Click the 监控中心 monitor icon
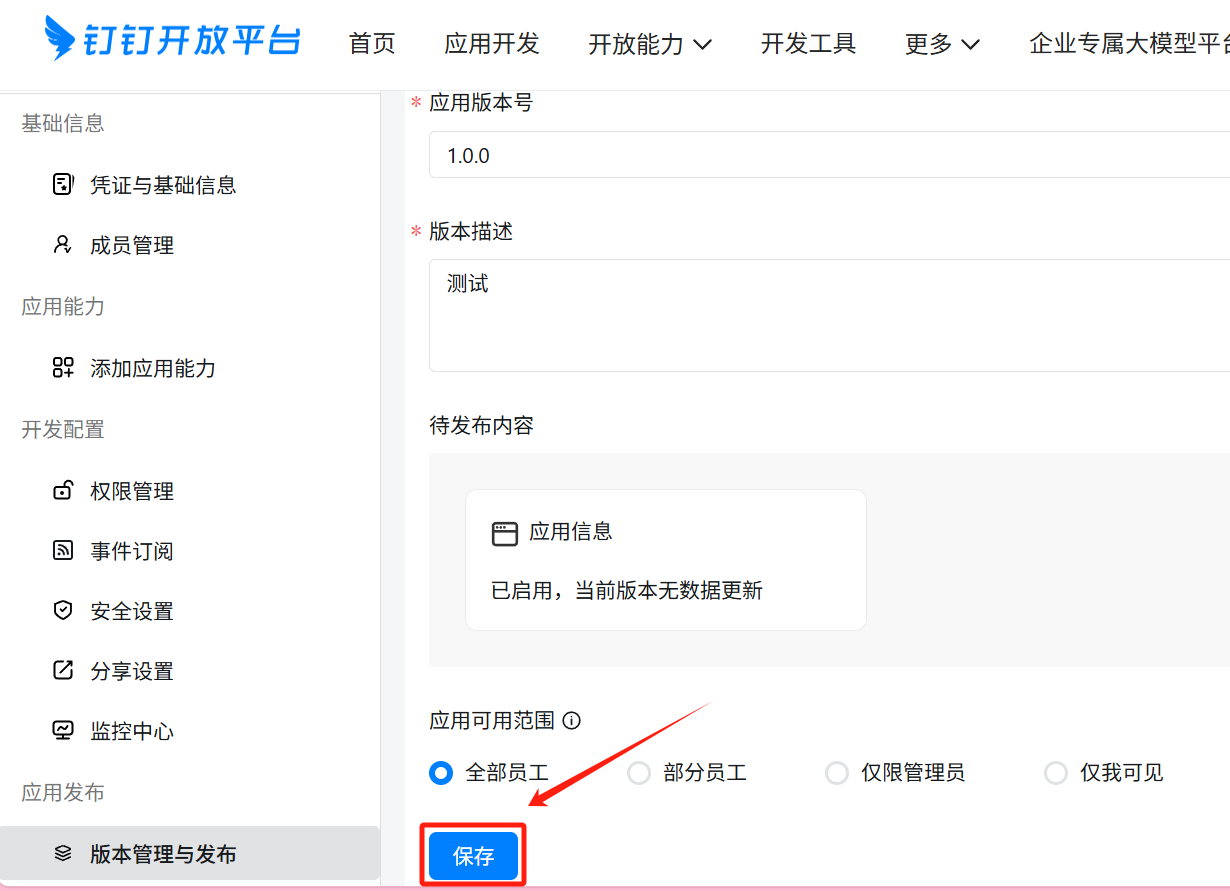The height and width of the screenshot is (891, 1230). [x=63, y=731]
